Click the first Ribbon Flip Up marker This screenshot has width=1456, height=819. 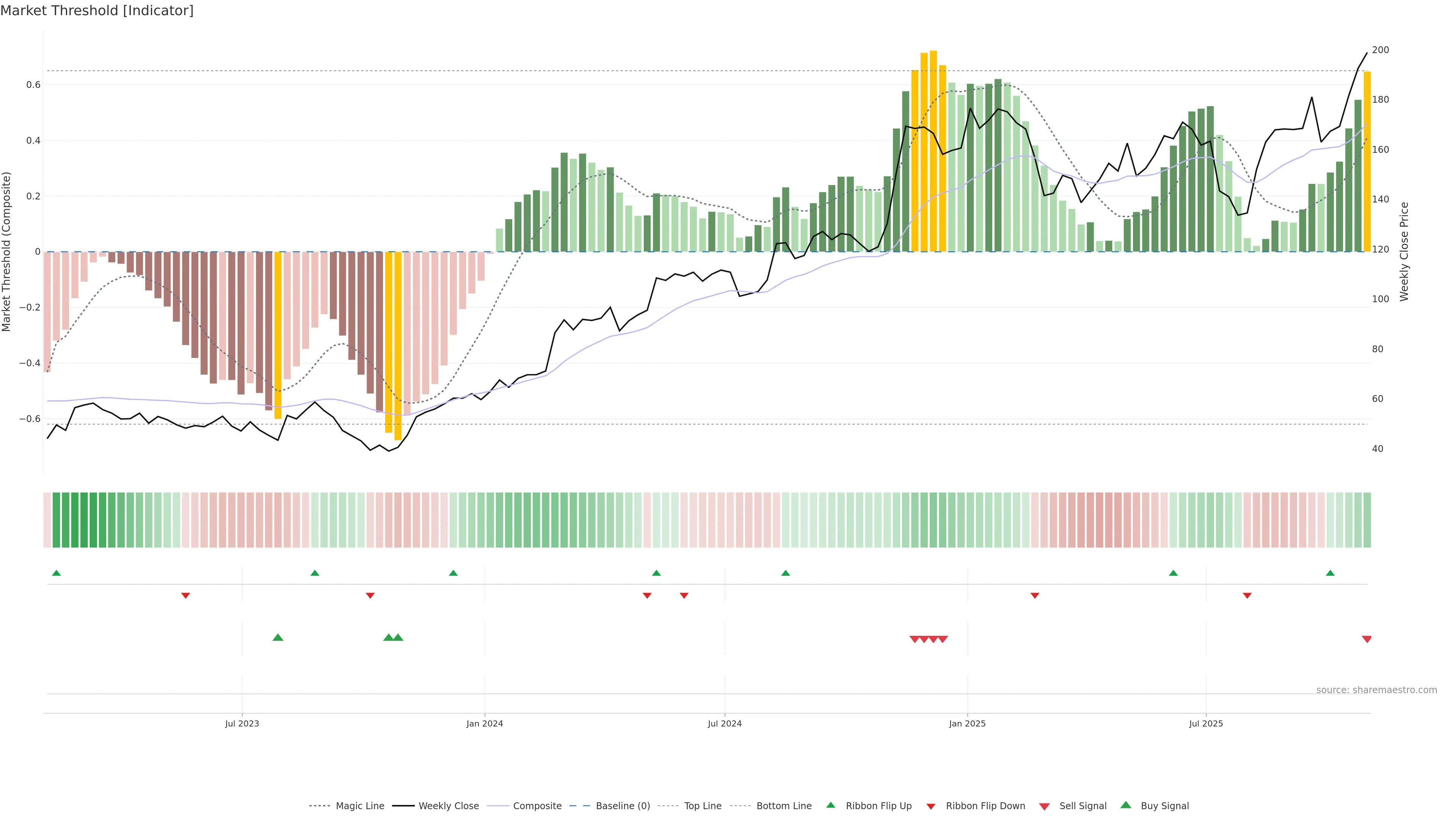56,573
